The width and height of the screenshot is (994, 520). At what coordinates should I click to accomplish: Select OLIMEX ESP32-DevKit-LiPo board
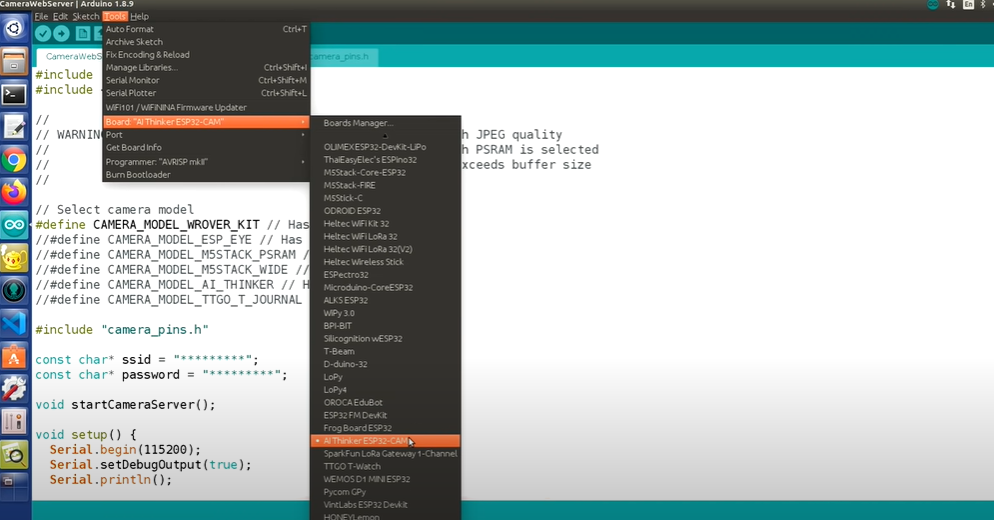(x=385, y=146)
